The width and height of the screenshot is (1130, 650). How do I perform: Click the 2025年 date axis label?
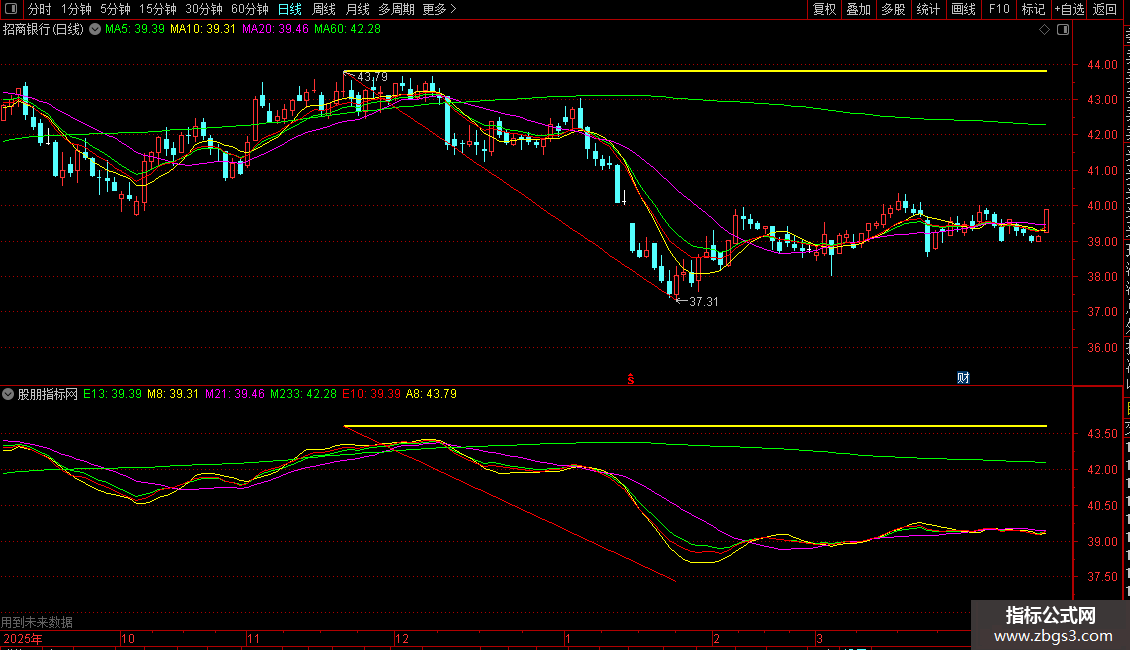tap(22, 638)
